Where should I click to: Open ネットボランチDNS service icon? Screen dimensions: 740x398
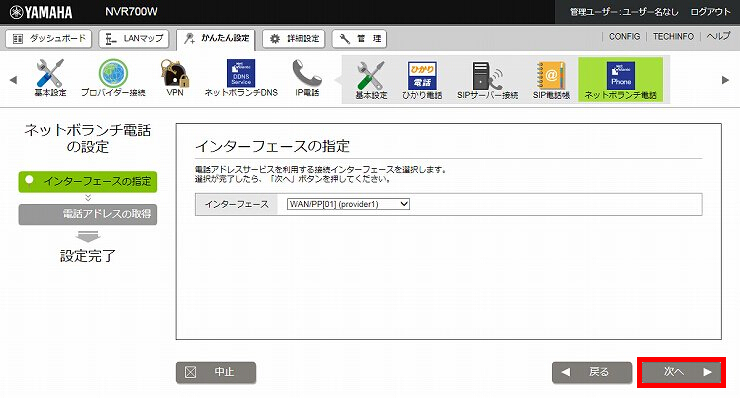pyautogui.click(x=241, y=78)
